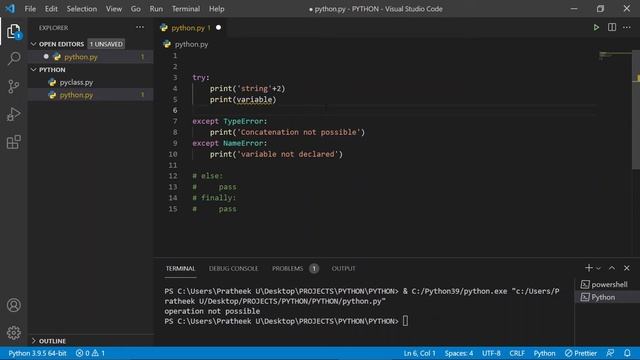Change indentation via Spaces: 4
Screen dimensions: 640x360
click(x=459, y=353)
